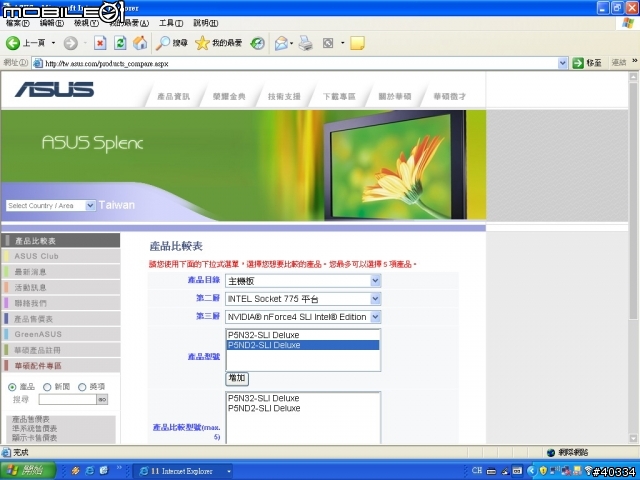Click the ASUS Splendid banner image

[243, 165]
